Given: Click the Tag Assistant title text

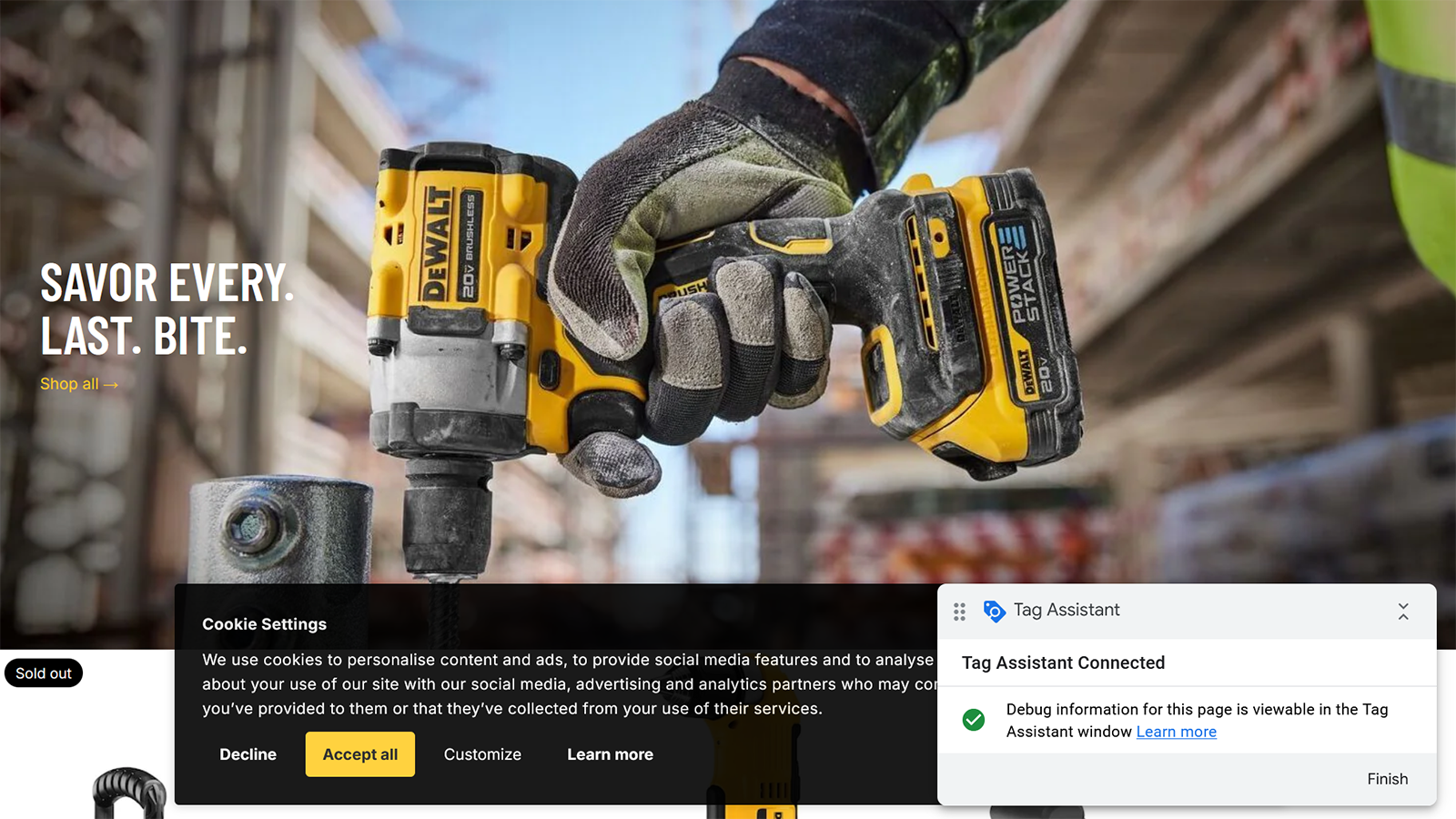Looking at the screenshot, I should click(x=1067, y=610).
